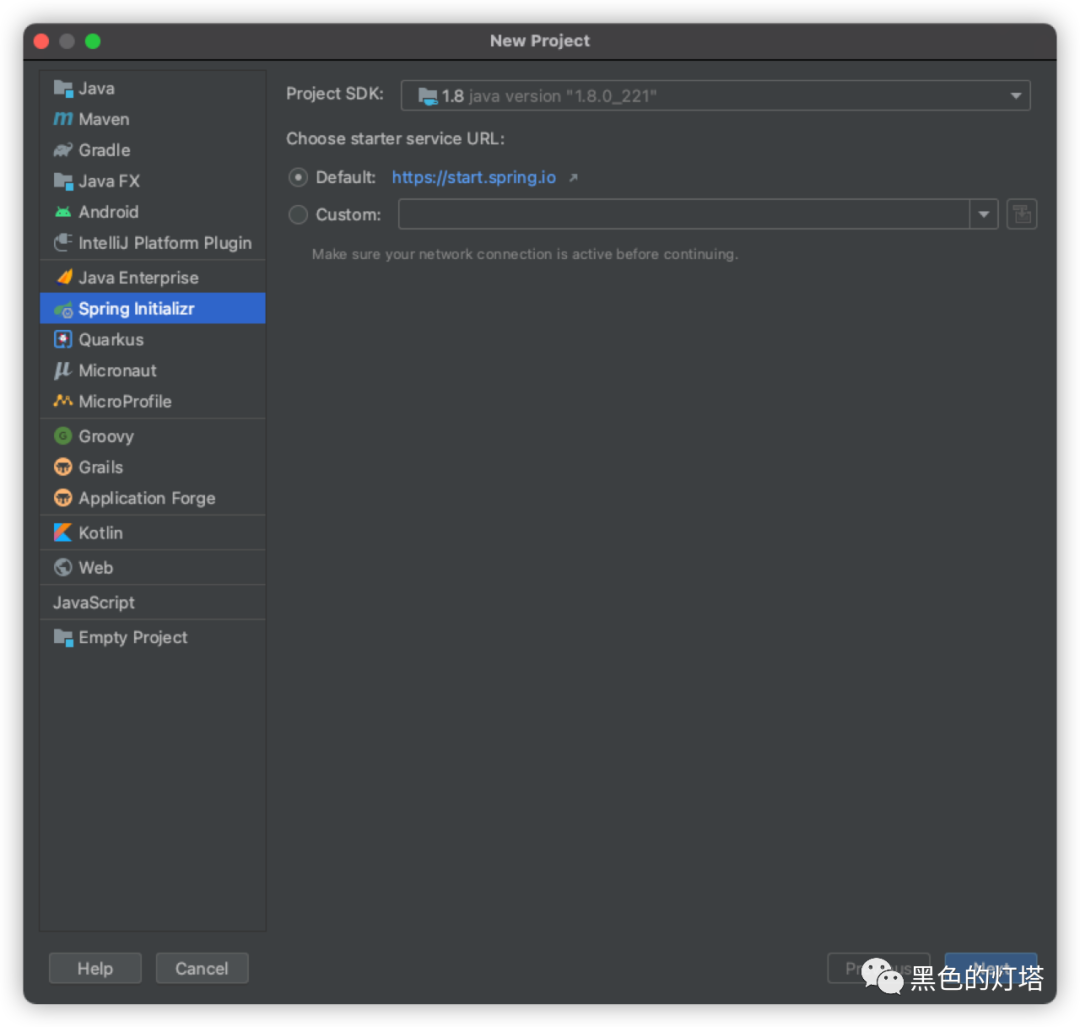The image size is (1080, 1027).
Task: Select the Kotlin label in generators
Action: tap(101, 533)
